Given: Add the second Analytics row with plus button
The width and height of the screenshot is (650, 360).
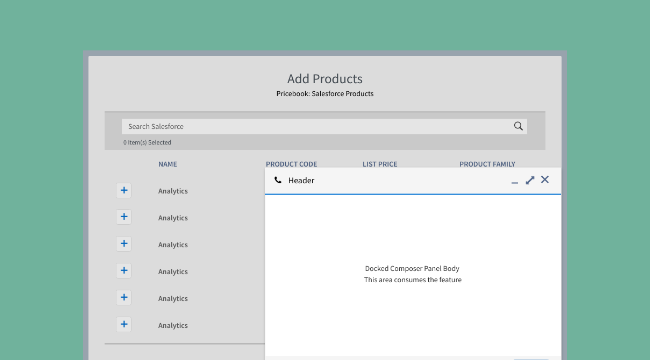Looking at the screenshot, I should pyautogui.click(x=124, y=217).
